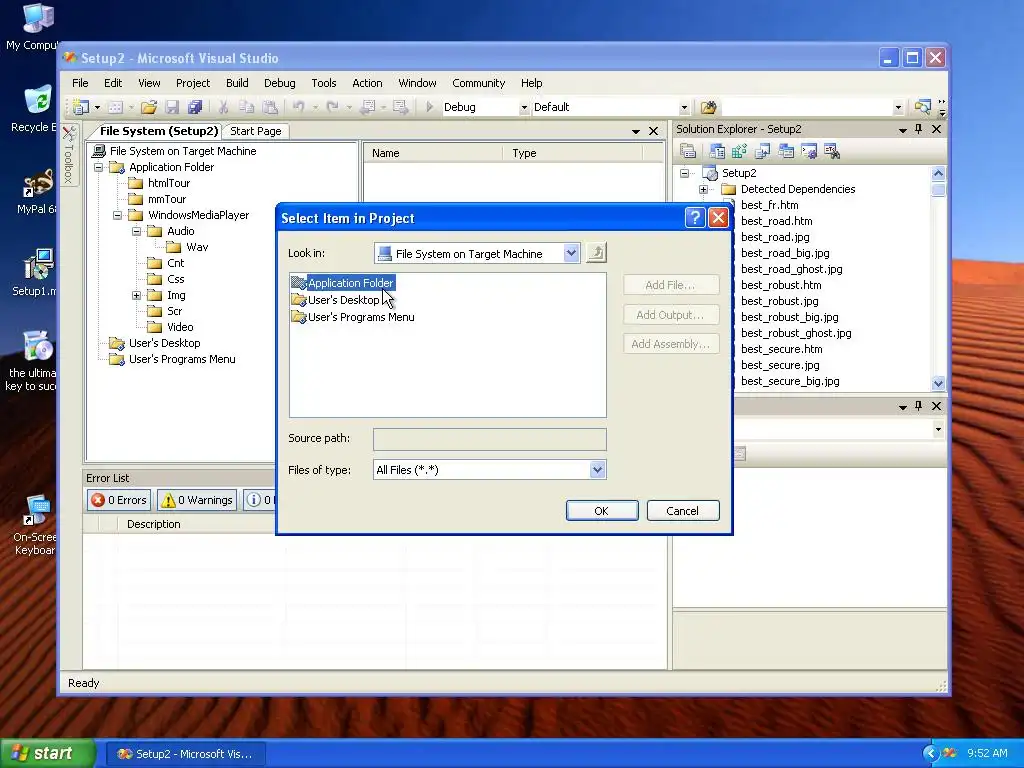Screen dimensions: 1024x768
Task: Select the htmlTour folder in tree
Action: tap(168, 183)
